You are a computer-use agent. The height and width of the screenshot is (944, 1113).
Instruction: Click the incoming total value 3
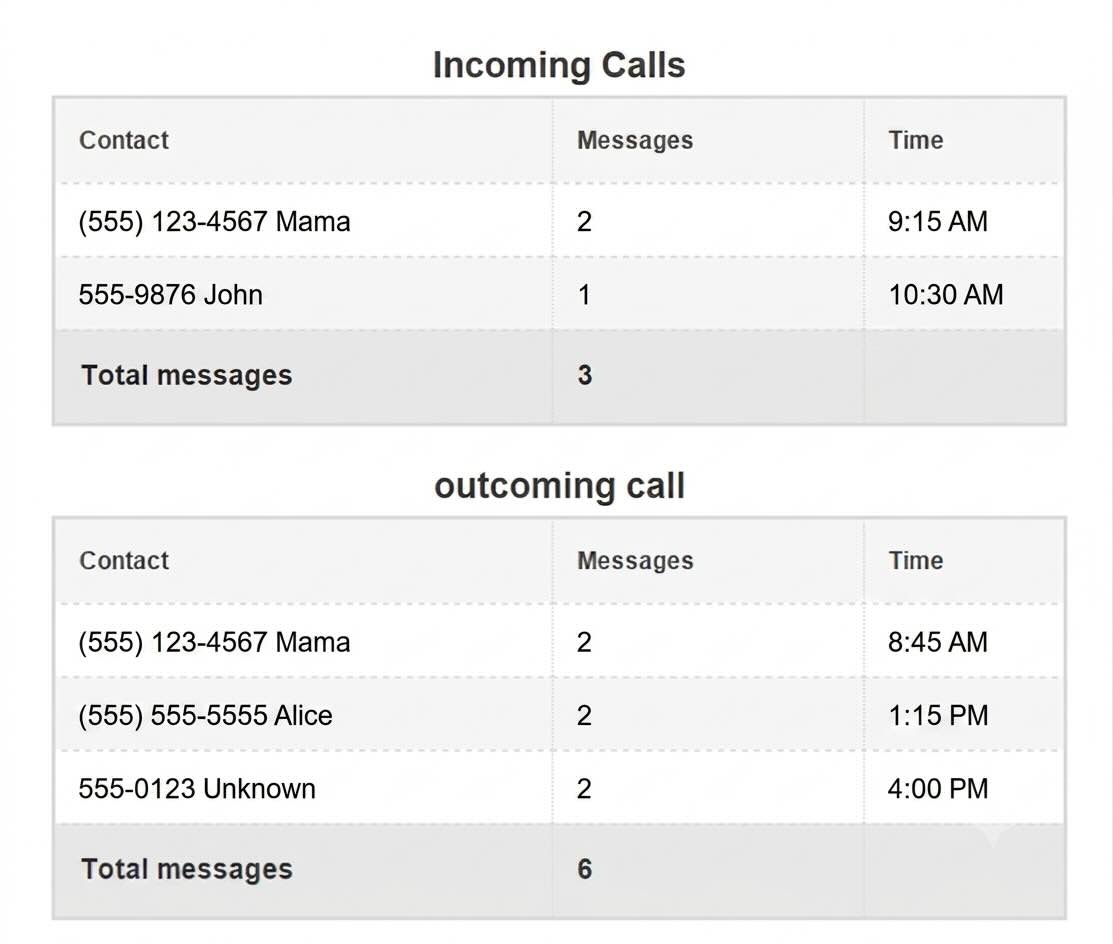point(584,375)
